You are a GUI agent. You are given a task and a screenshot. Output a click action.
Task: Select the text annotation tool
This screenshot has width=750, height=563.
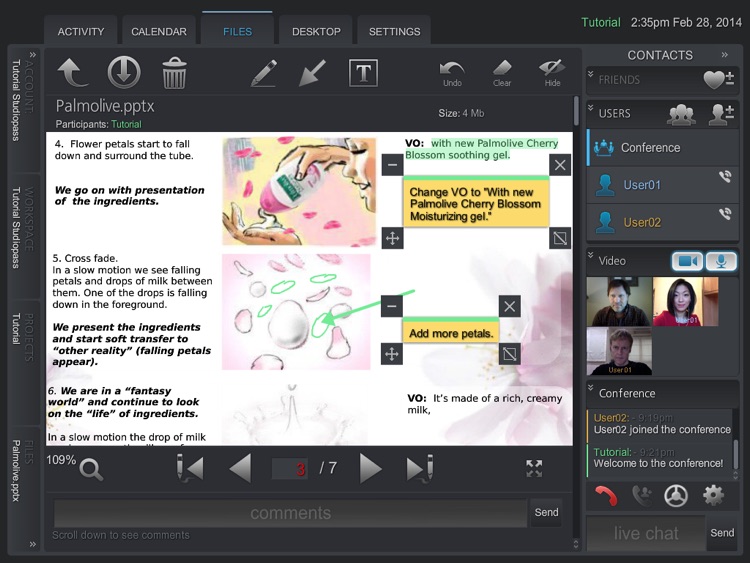(x=364, y=73)
